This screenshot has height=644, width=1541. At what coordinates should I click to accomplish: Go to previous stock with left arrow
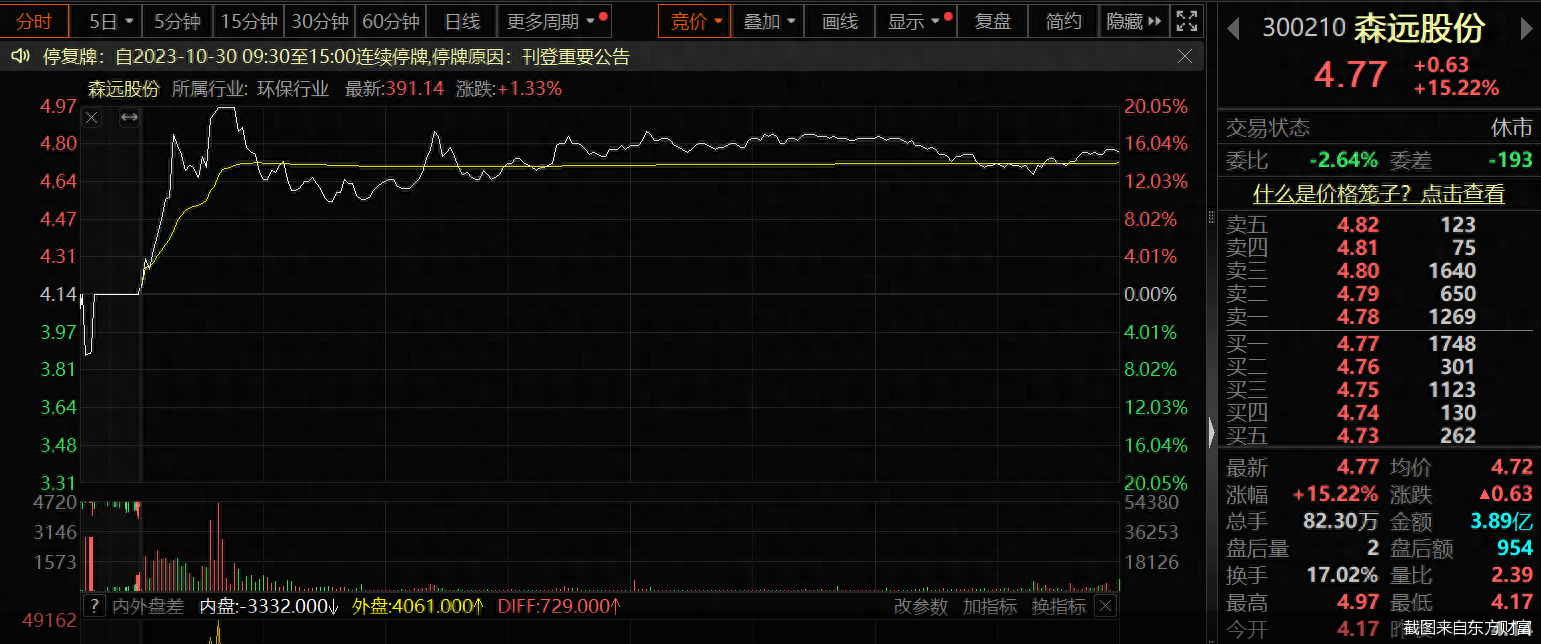tap(1233, 29)
